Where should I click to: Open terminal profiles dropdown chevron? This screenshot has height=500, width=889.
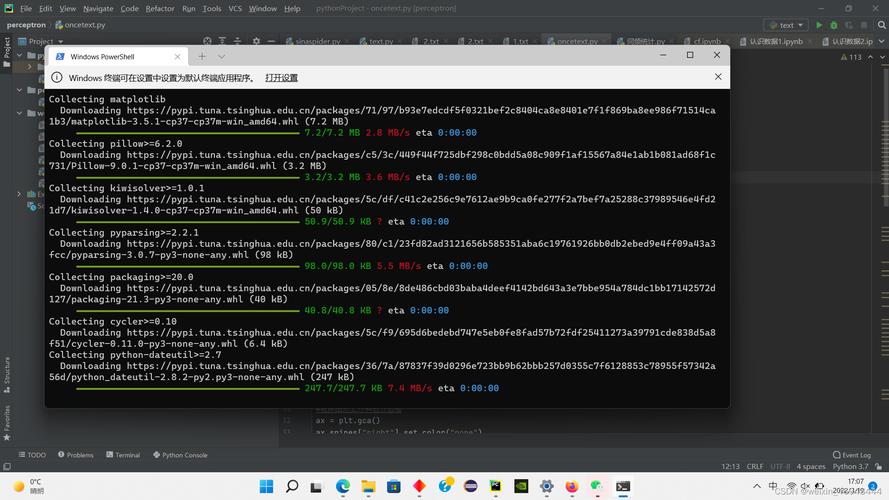tap(222, 56)
